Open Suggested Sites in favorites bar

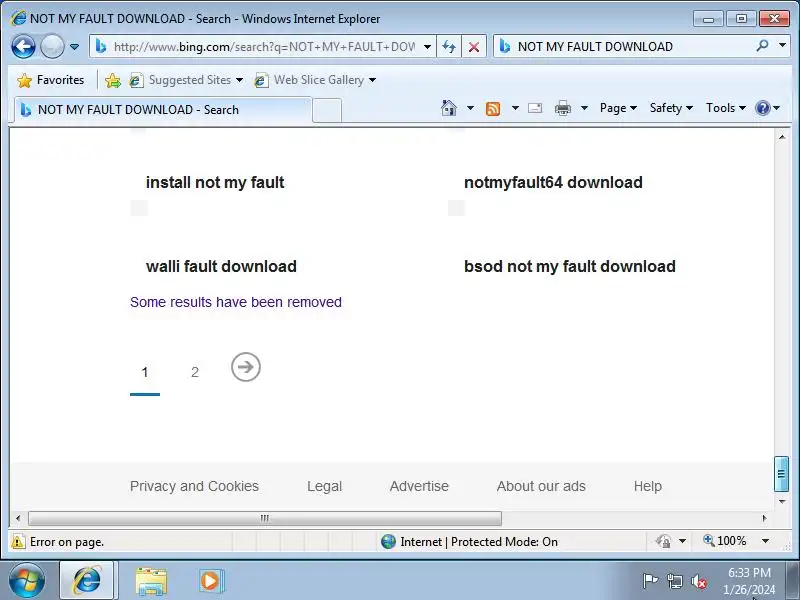pos(186,80)
